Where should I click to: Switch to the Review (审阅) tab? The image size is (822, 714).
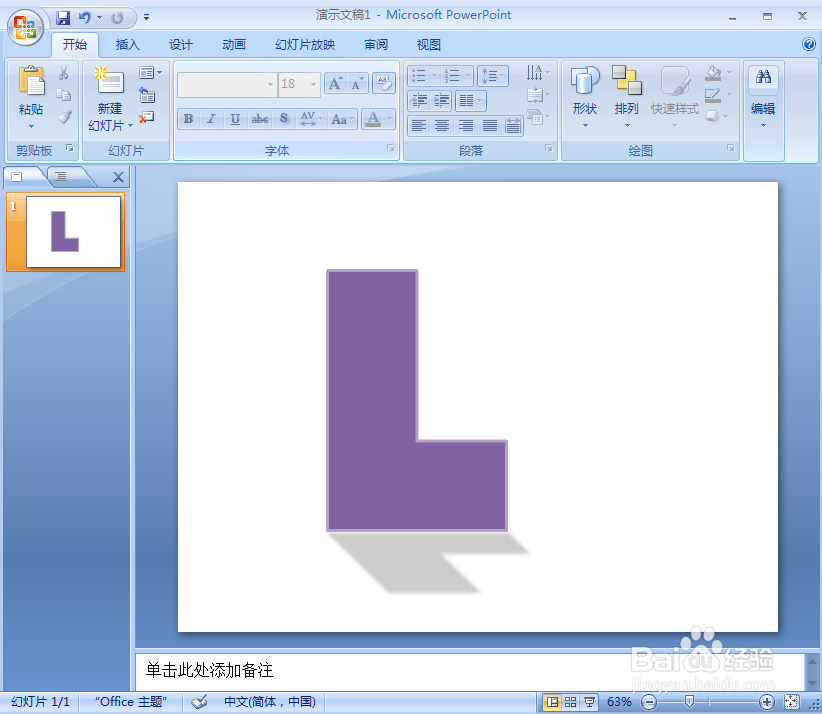pos(376,45)
